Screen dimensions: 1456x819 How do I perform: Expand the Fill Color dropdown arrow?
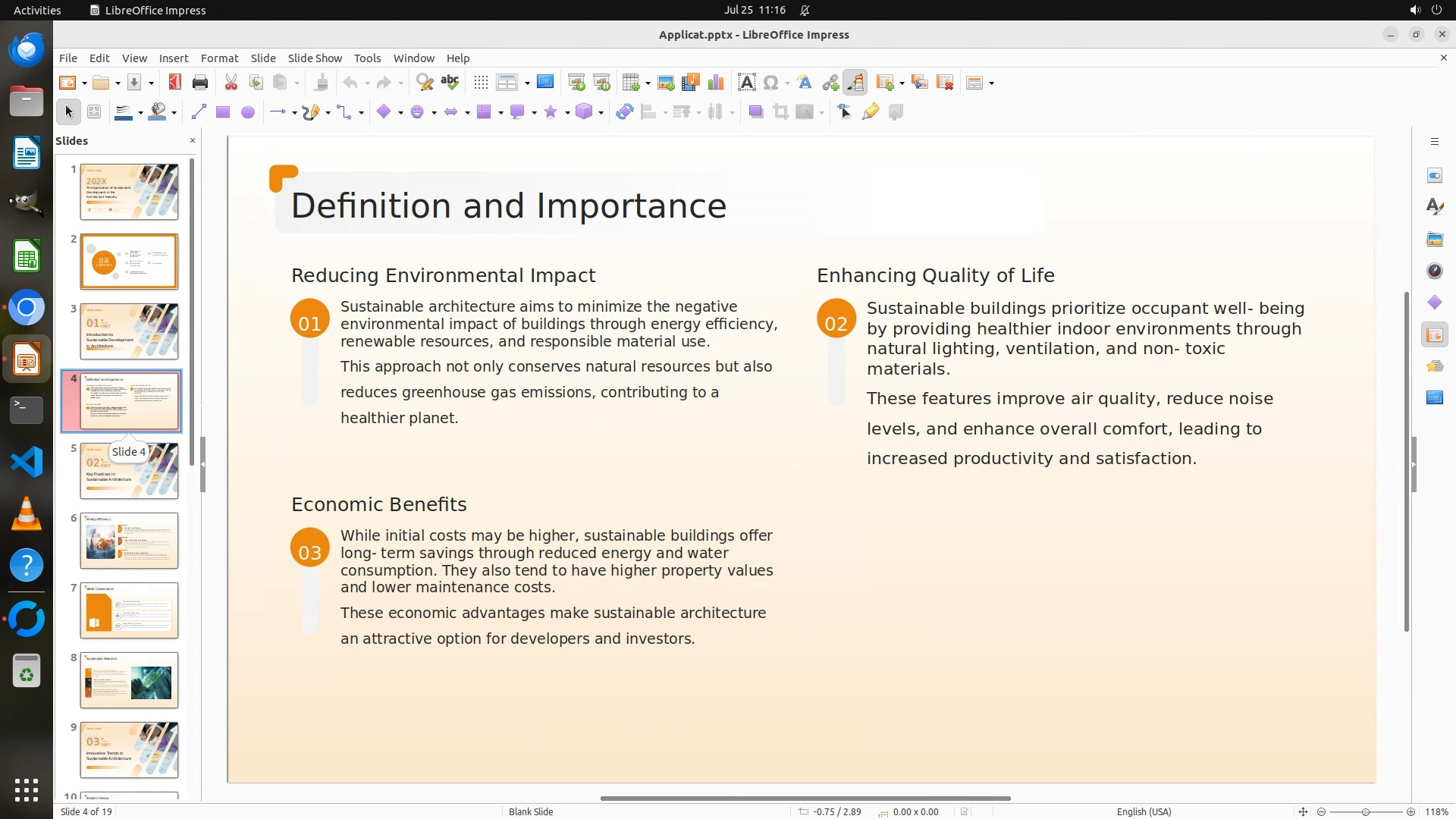174,113
